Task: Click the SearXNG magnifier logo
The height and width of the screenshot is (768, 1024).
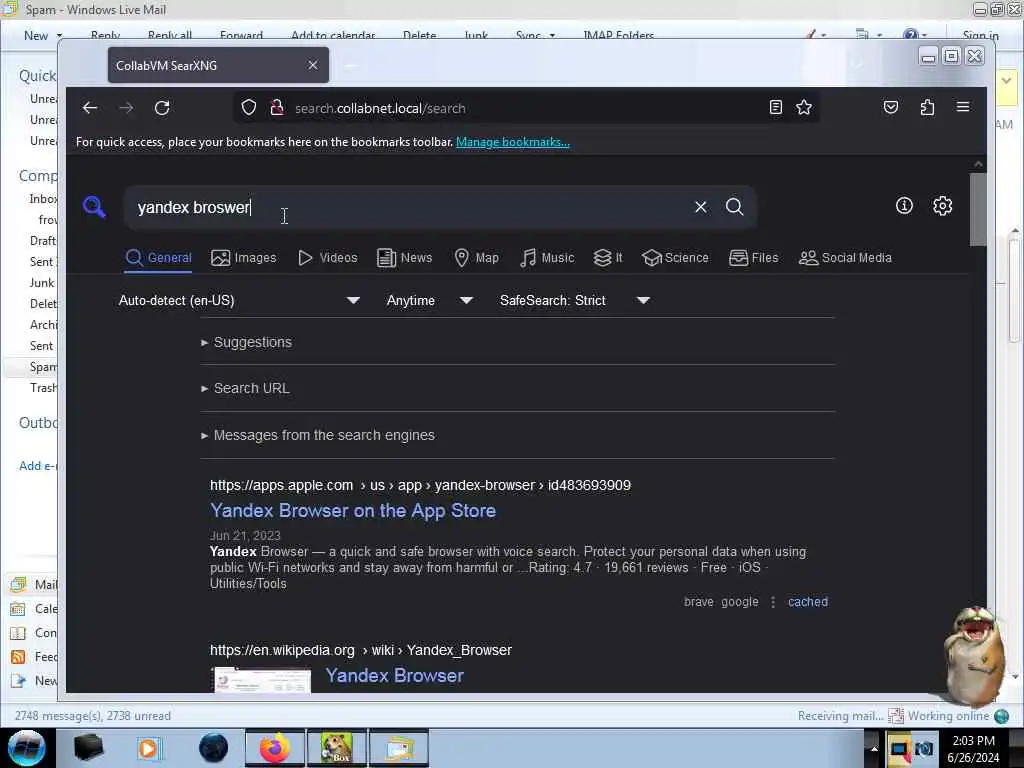Action: (95, 206)
